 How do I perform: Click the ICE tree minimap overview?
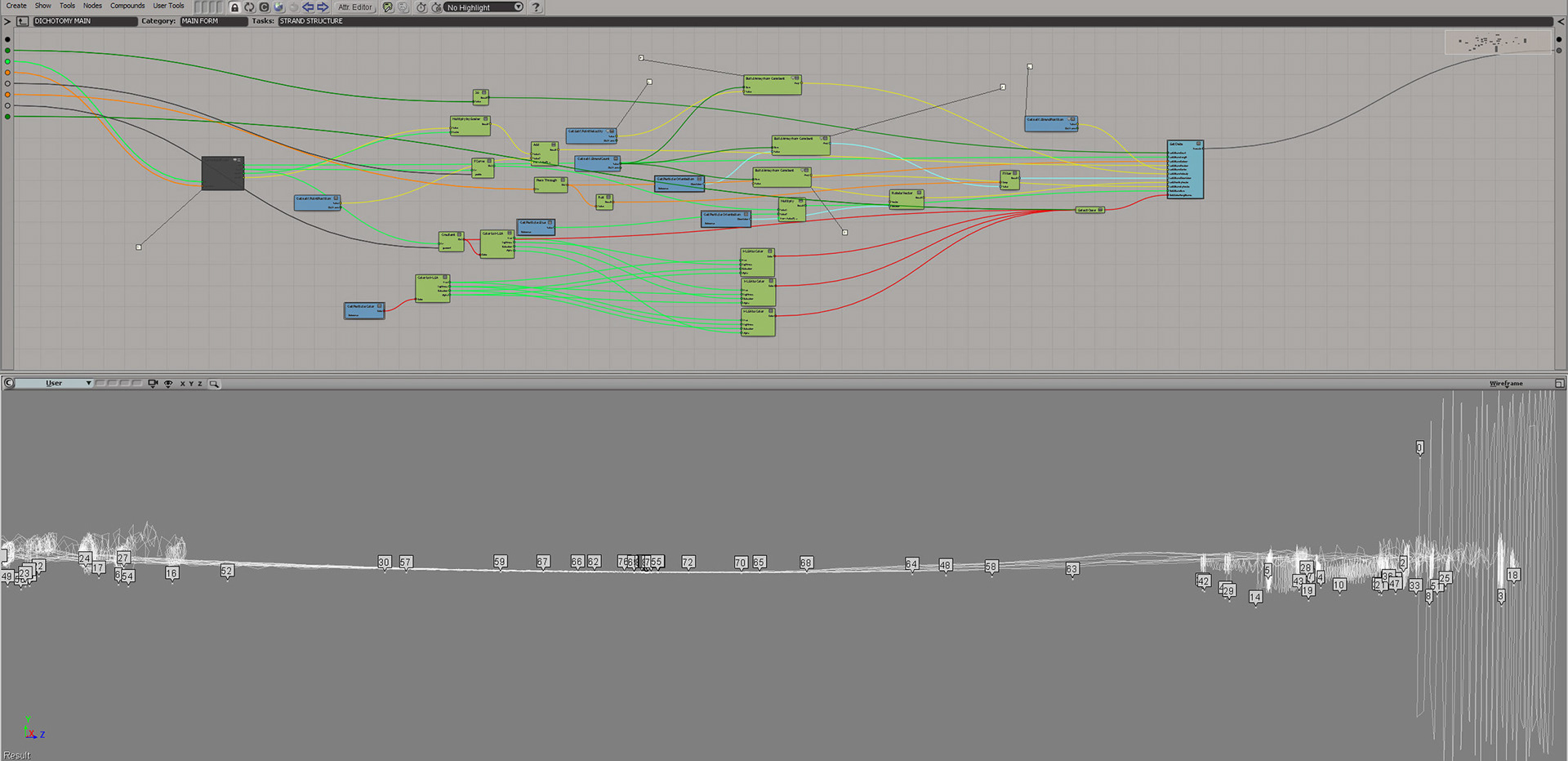[x=1498, y=42]
